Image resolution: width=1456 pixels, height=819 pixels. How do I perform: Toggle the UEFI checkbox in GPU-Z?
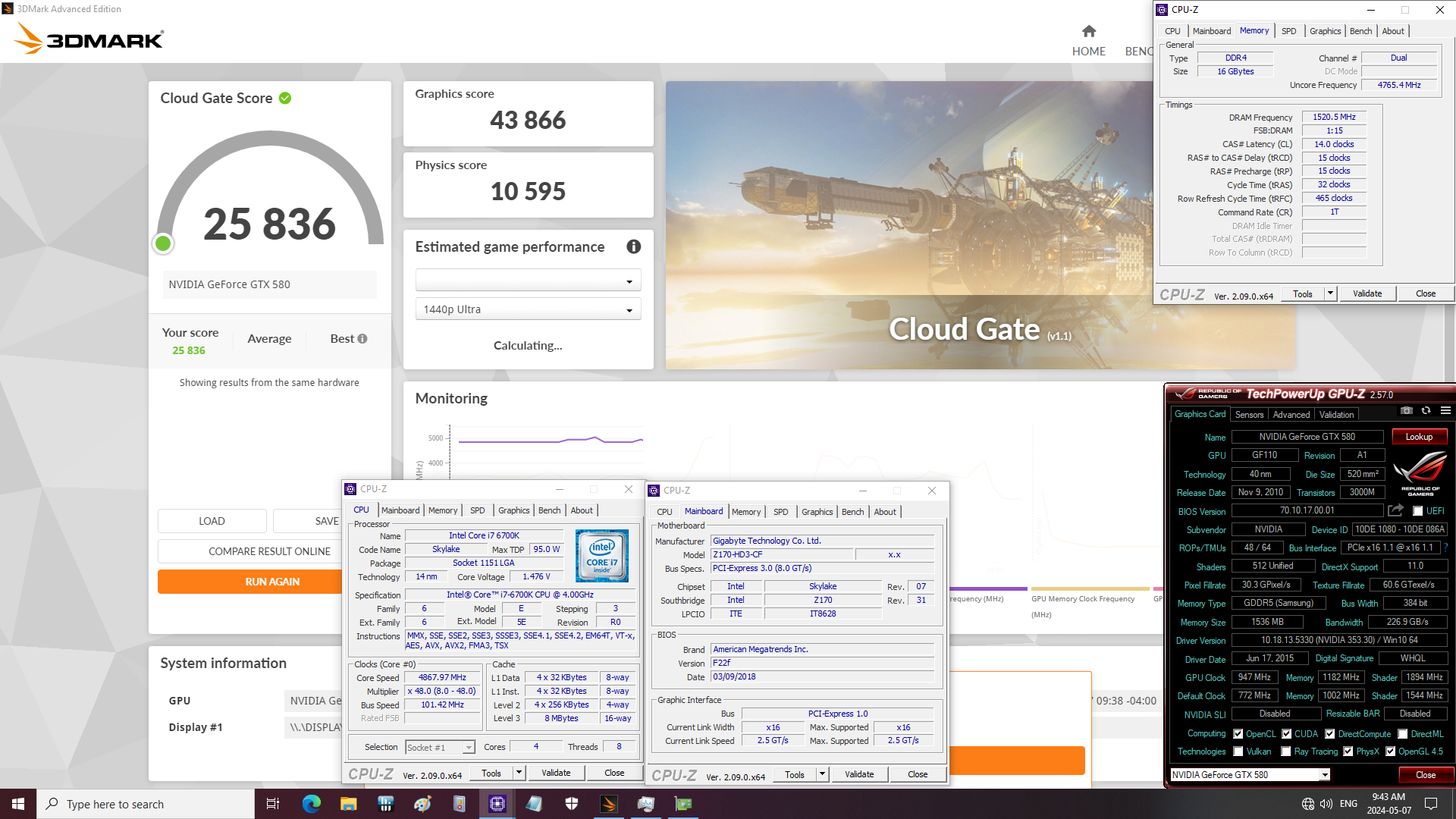(x=1417, y=511)
